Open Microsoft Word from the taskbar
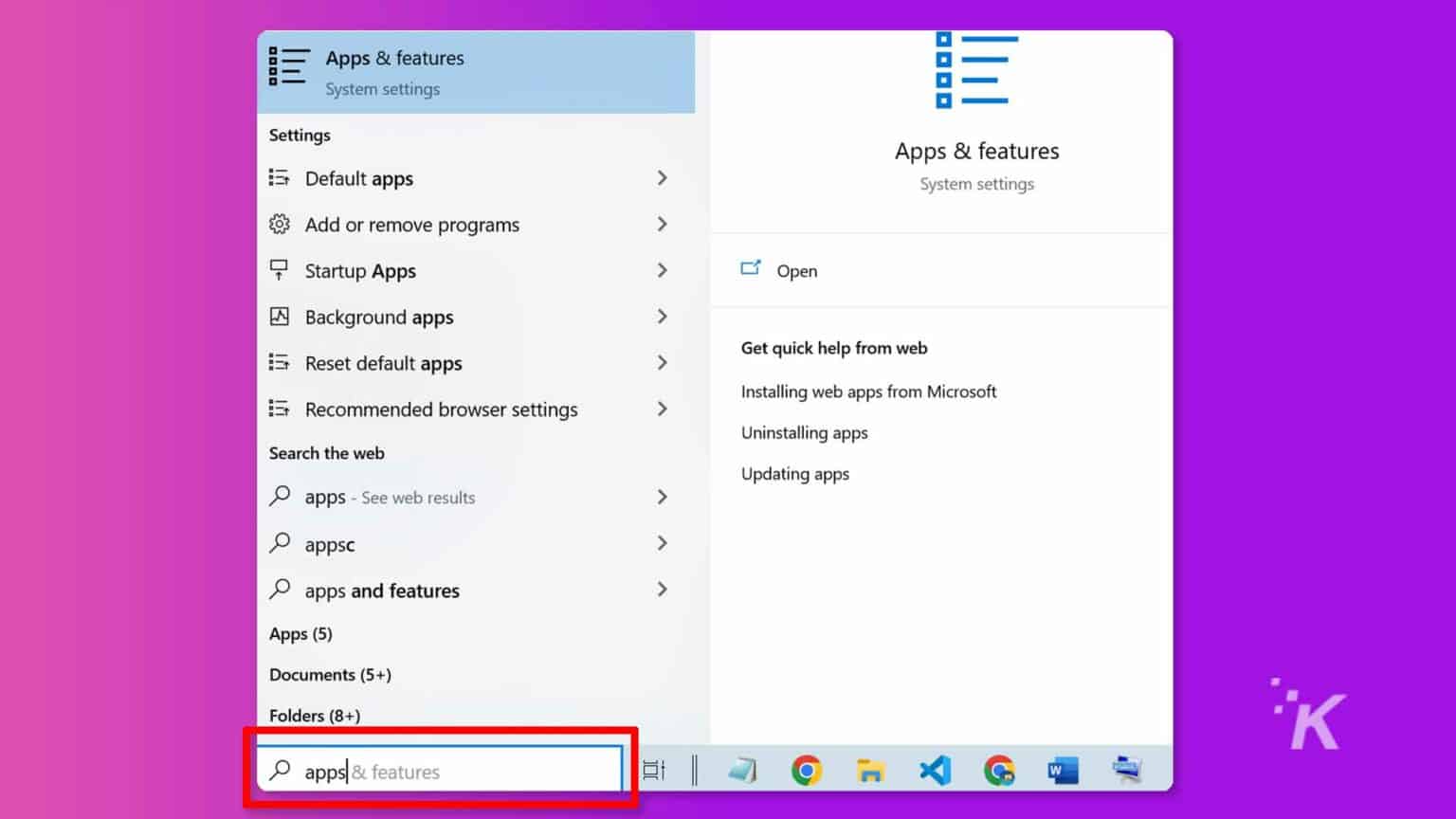 pyautogui.click(x=1063, y=770)
